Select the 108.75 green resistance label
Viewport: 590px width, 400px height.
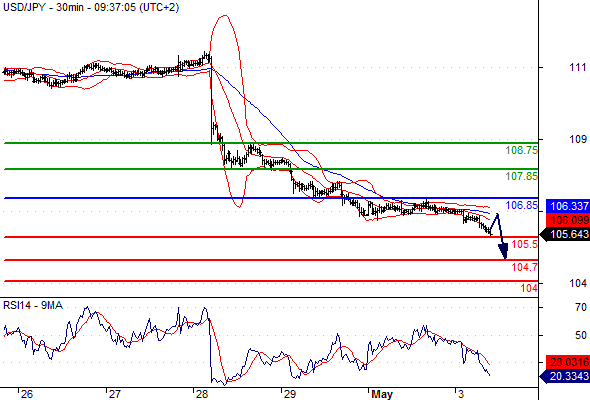pos(521,150)
